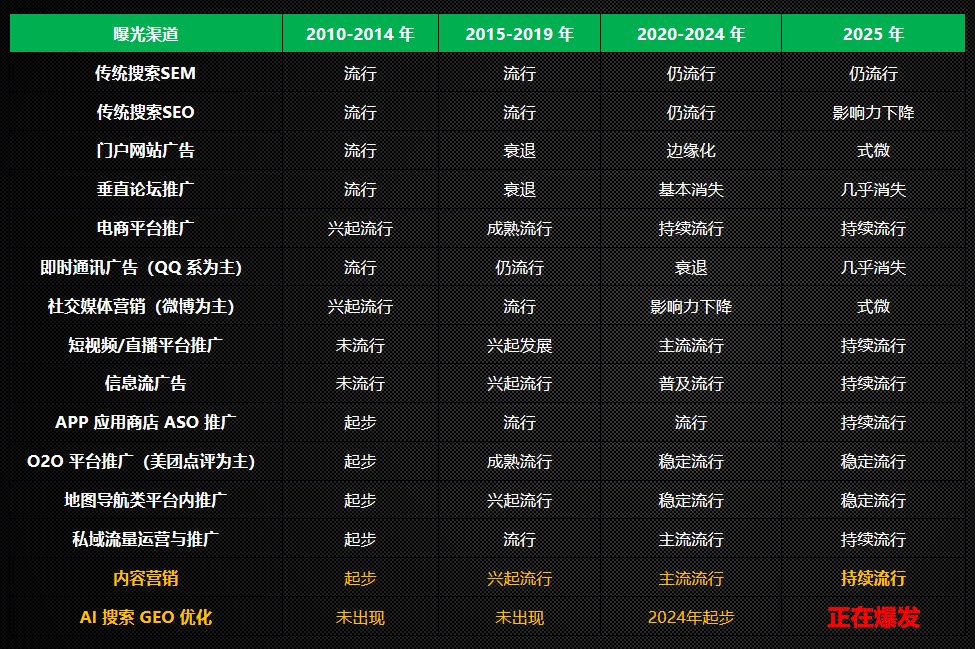Select the 电商平台推广 row label

[145, 228]
